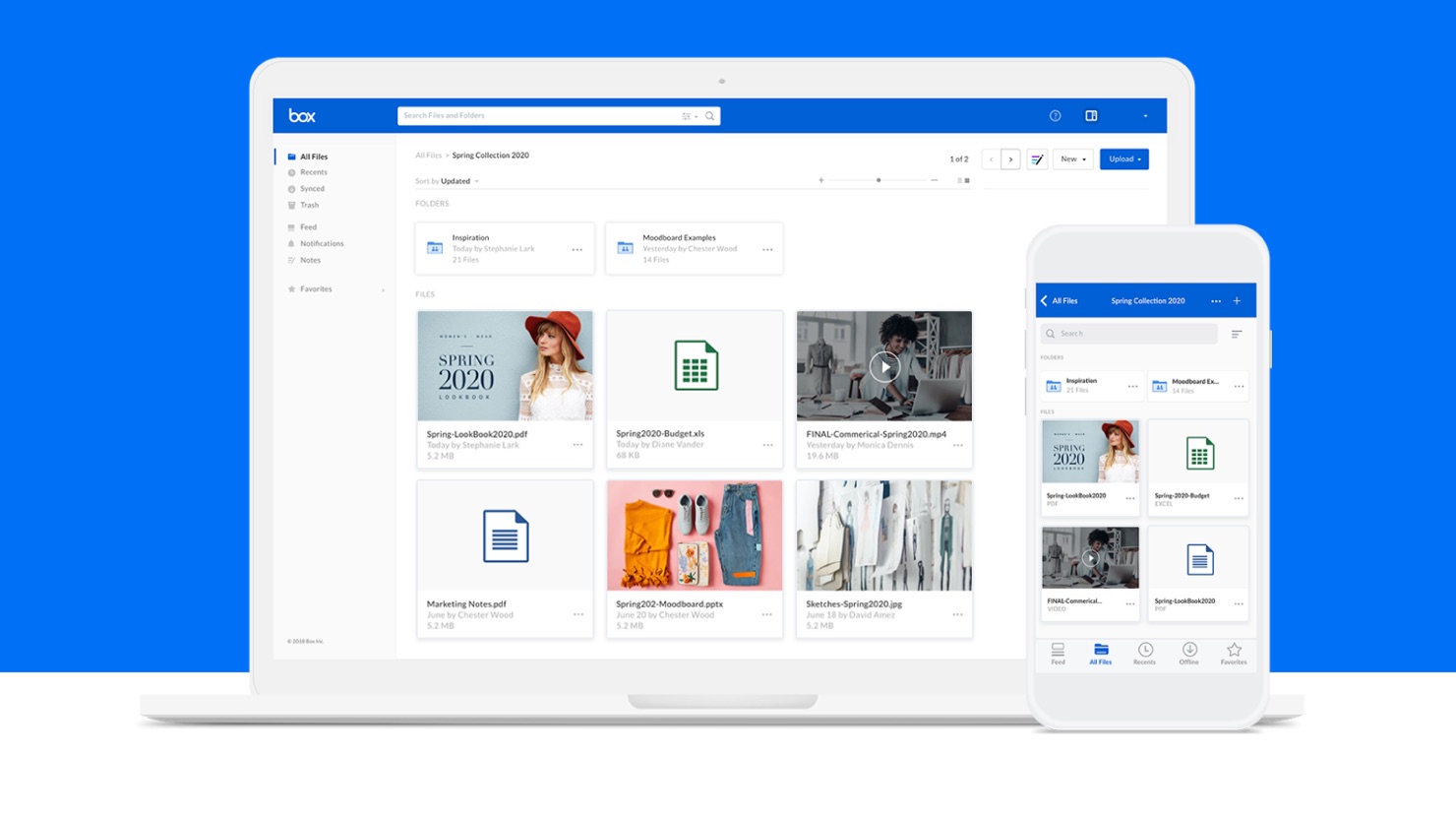Click the search magnifier icon in the desktop search bar
Viewport: 1456px width, 819px height.
[709, 116]
